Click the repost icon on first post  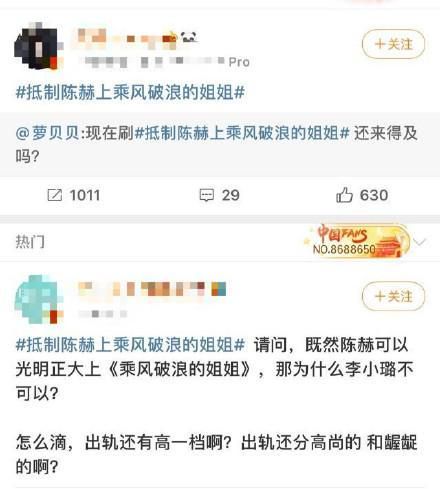(x=55, y=195)
